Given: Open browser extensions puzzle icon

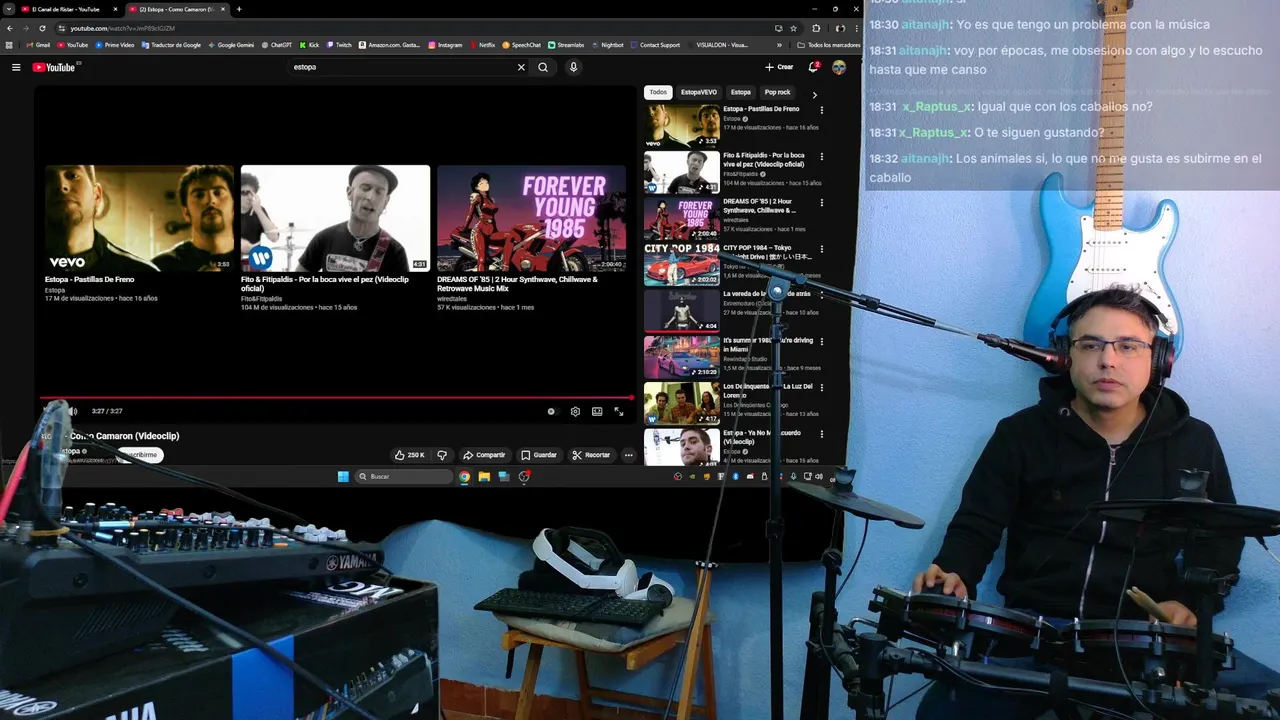Looking at the screenshot, I should (816, 28).
